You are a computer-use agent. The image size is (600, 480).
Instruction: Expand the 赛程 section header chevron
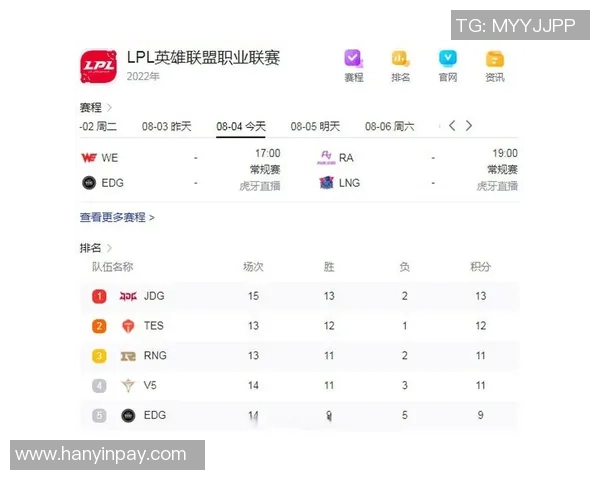tap(109, 108)
